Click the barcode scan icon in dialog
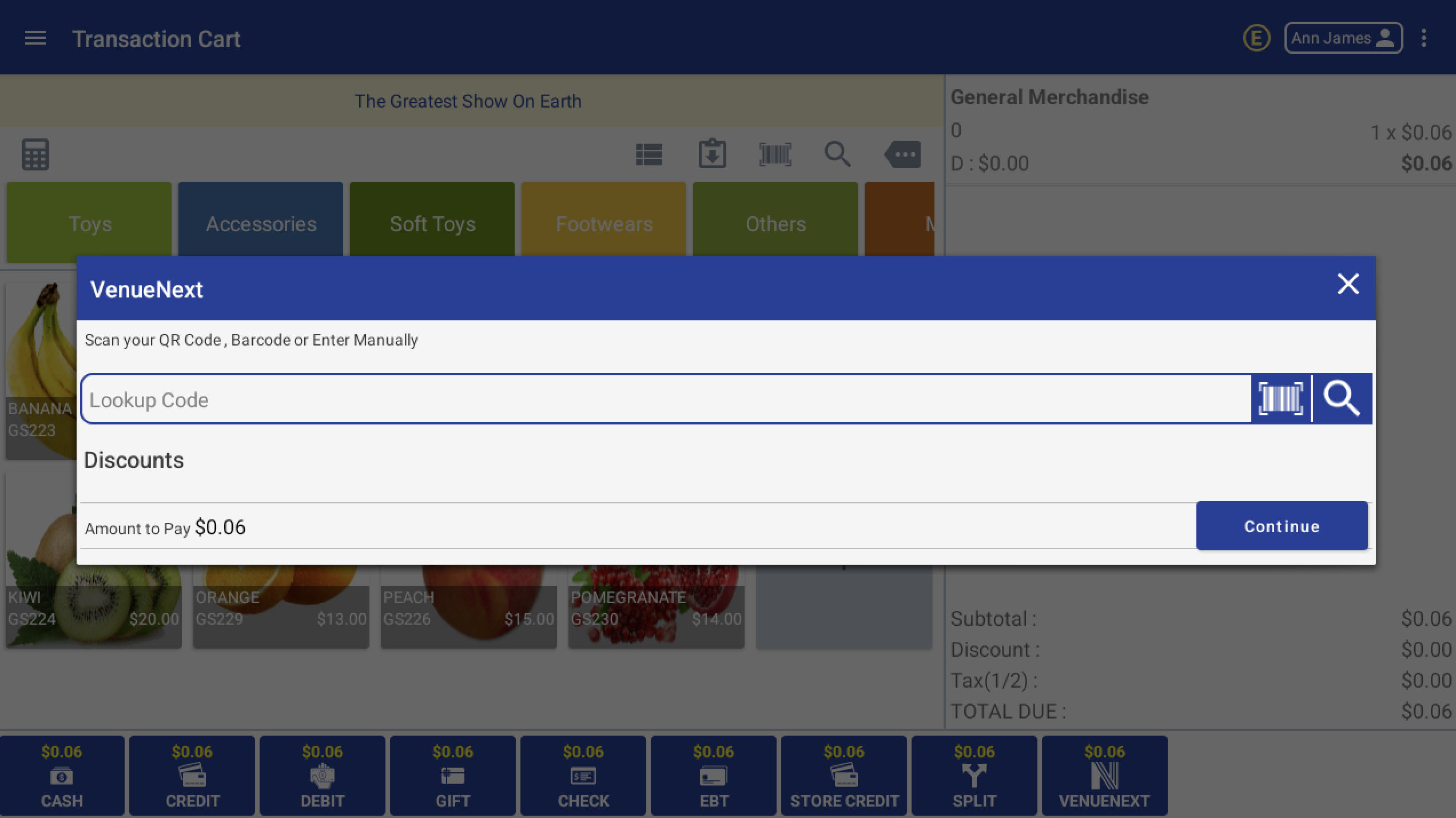 [x=1280, y=399]
